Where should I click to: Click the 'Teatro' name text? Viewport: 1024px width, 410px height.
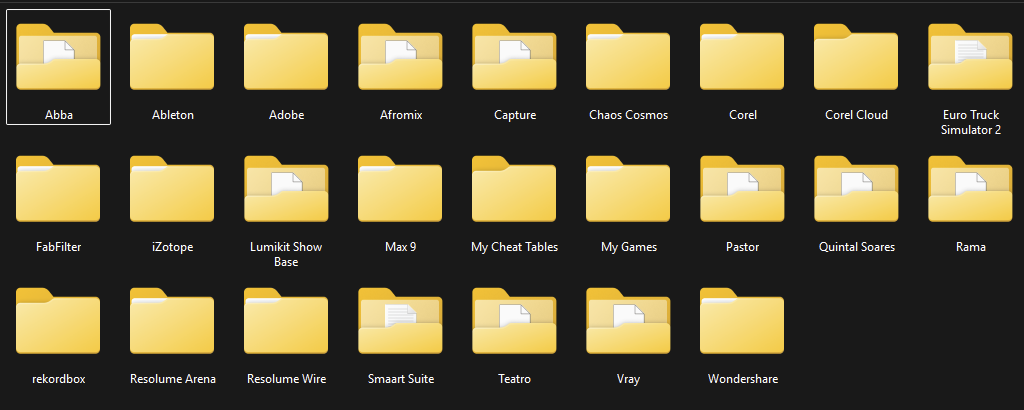click(515, 379)
